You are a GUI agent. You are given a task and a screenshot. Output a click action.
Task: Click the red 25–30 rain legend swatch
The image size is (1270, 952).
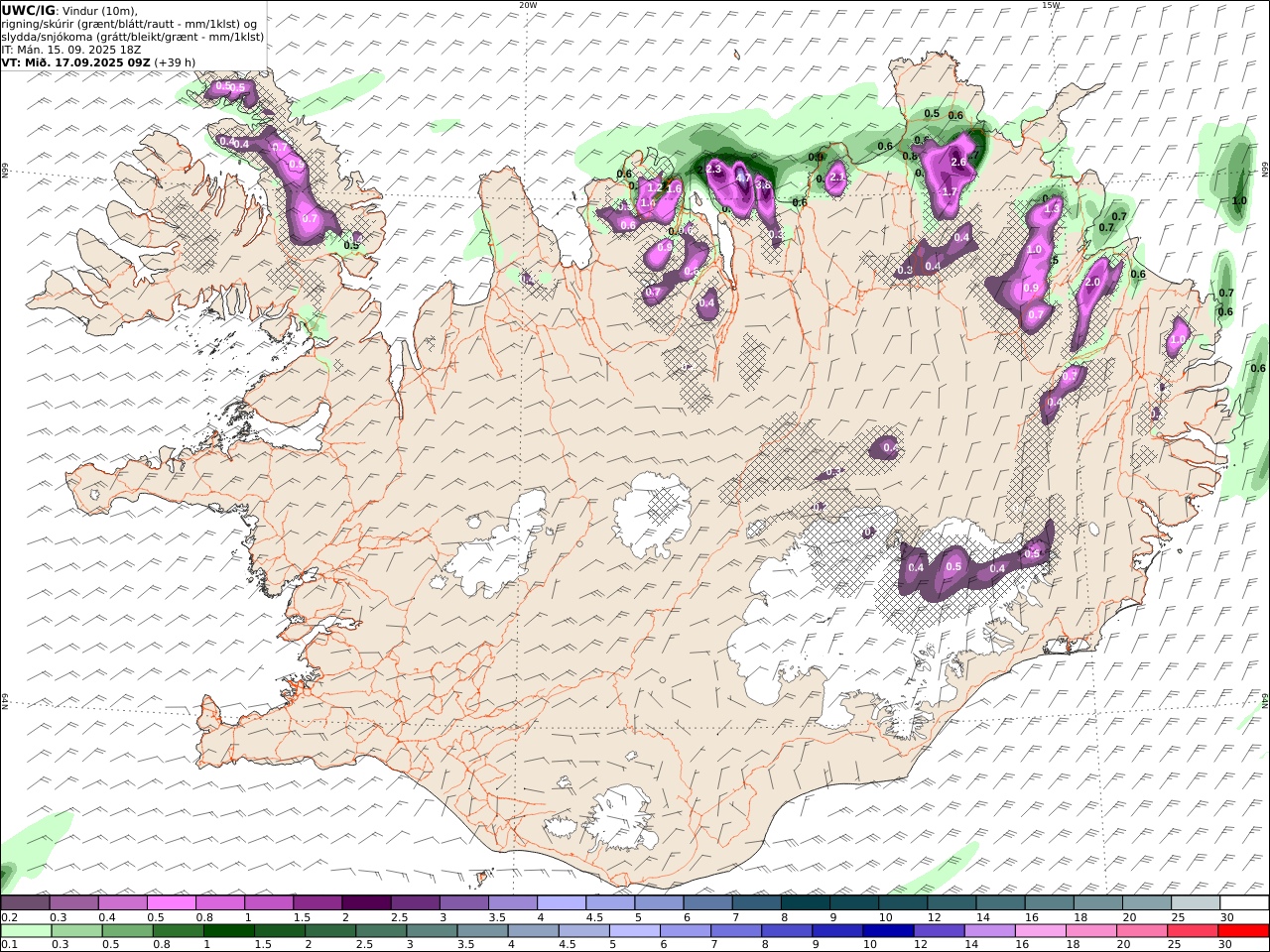click(1193, 931)
